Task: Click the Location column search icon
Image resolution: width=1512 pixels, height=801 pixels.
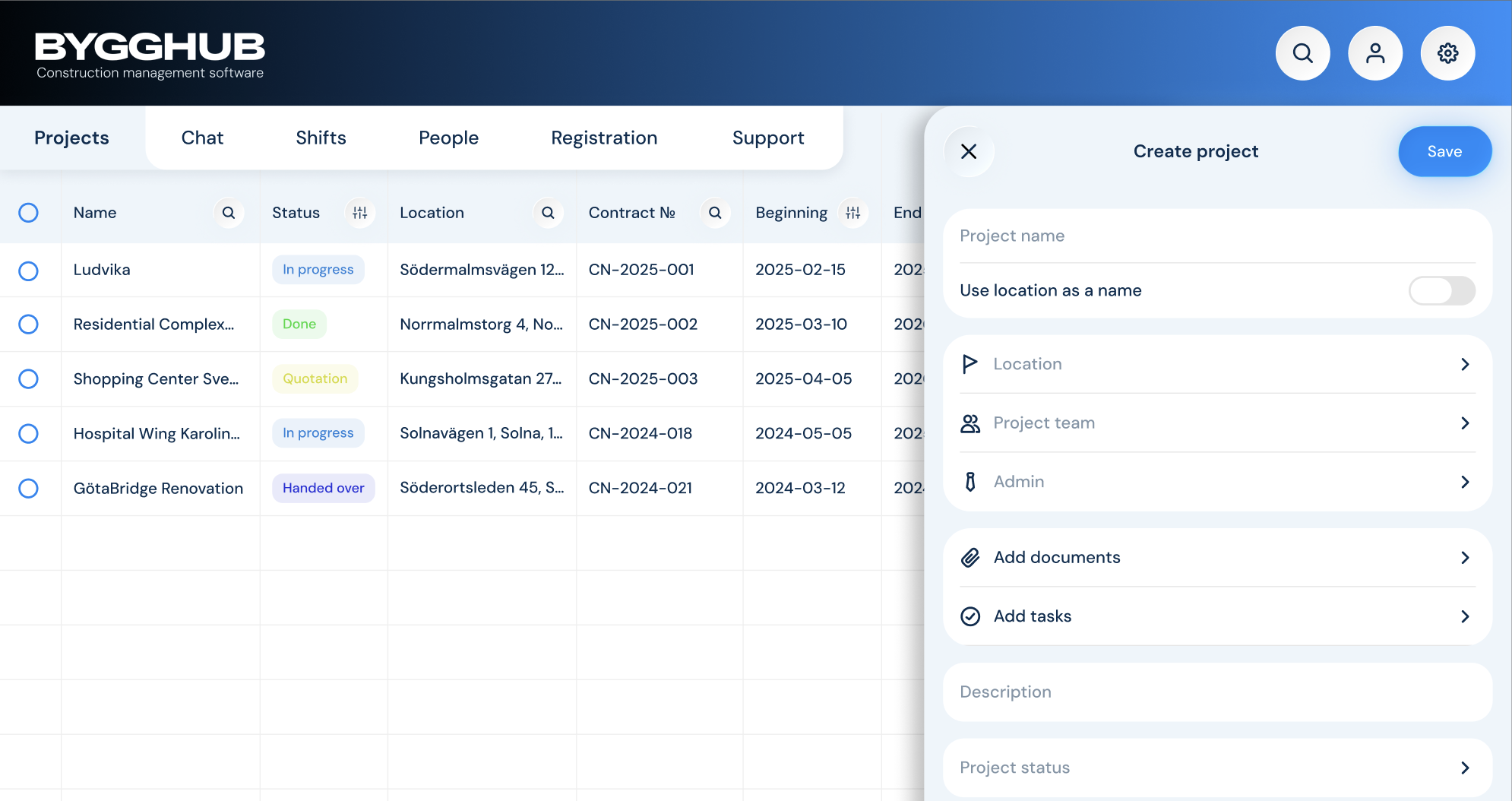Action: point(548,213)
